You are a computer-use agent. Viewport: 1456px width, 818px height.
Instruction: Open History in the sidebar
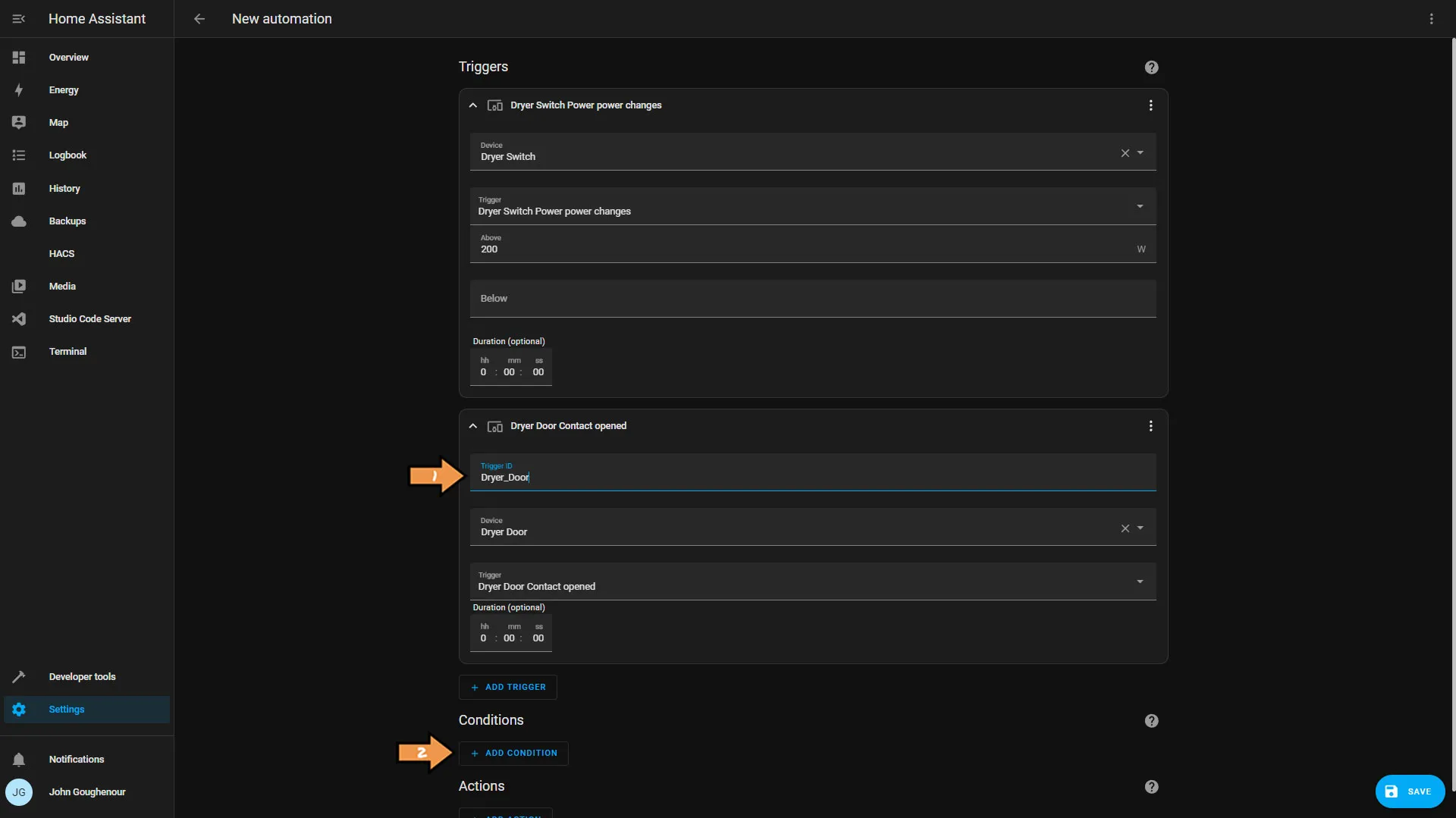[86, 189]
